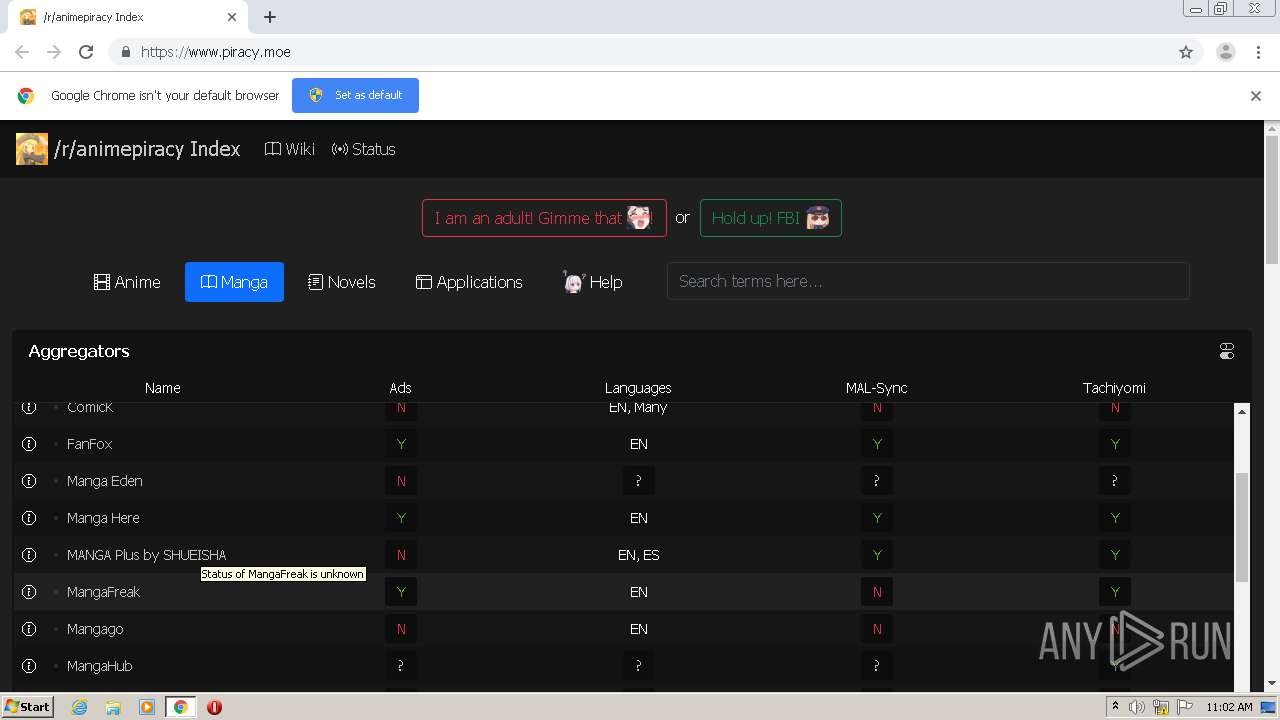
Task: Switch to the Novels tab
Action: pyautogui.click(x=342, y=282)
